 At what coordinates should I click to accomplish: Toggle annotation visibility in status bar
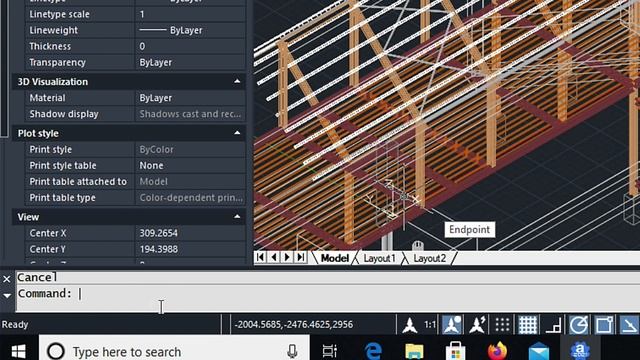[452, 325]
